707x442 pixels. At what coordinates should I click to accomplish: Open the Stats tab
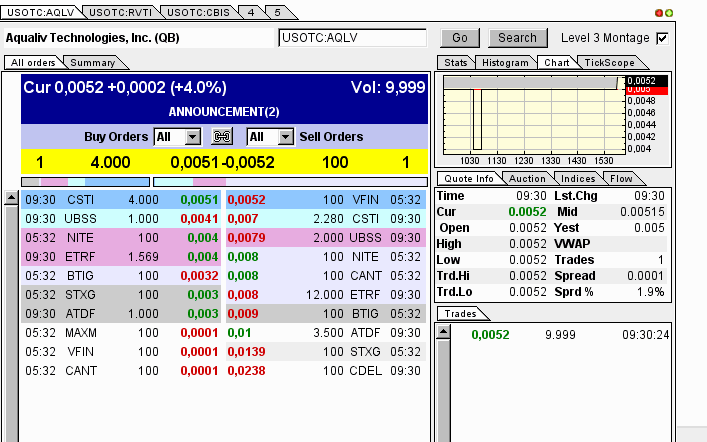pyautogui.click(x=455, y=63)
